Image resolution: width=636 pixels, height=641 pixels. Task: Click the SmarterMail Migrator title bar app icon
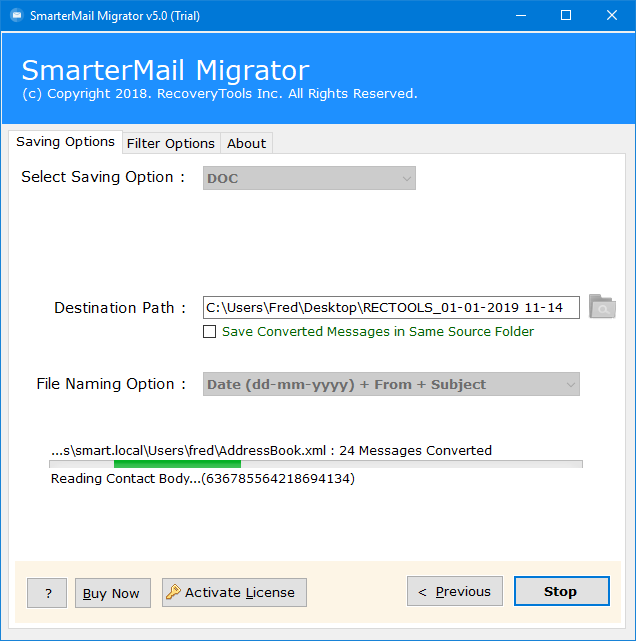[17, 16]
